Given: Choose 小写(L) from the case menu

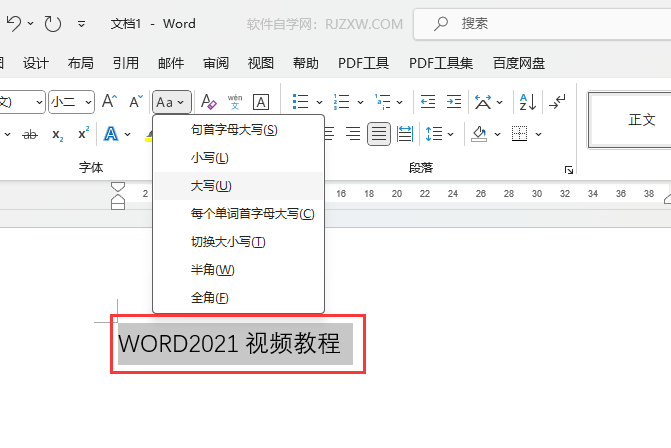Looking at the screenshot, I should pyautogui.click(x=238, y=158).
